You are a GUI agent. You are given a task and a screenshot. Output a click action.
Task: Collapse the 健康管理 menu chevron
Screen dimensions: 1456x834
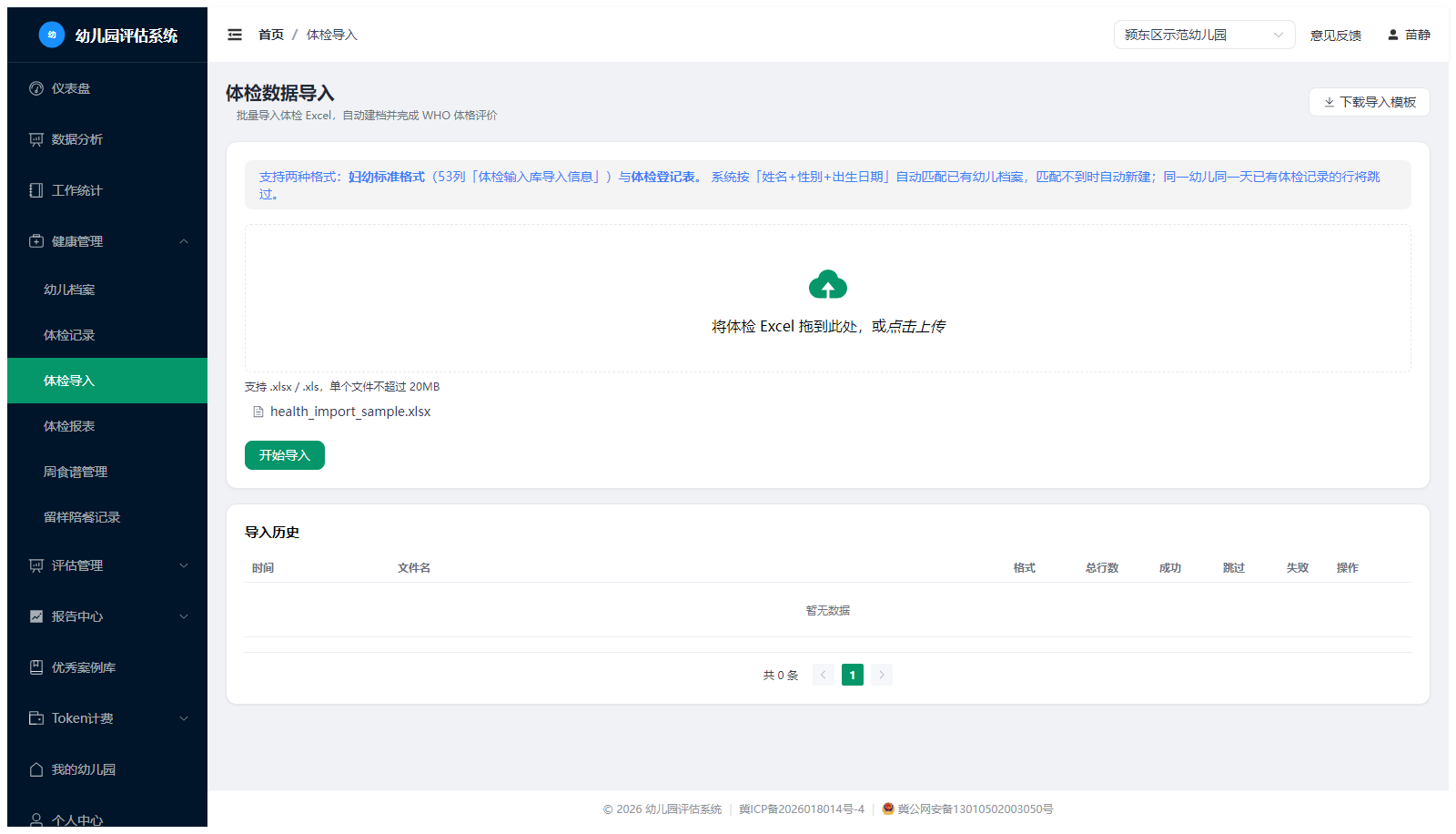(184, 241)
